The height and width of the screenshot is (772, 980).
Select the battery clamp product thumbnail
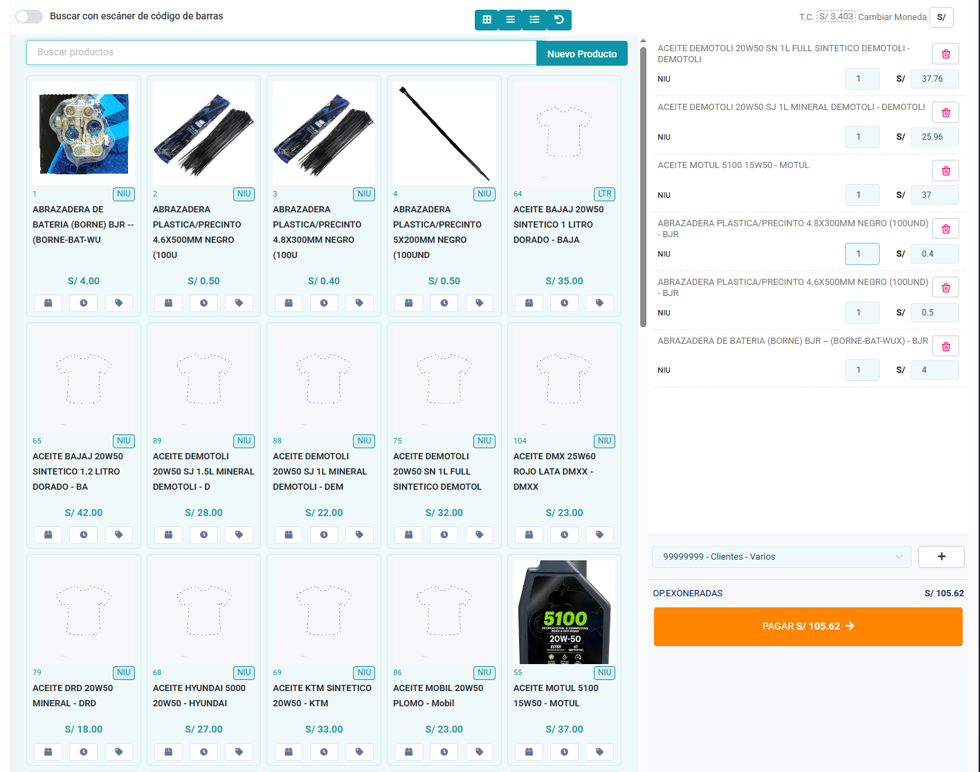tap(84, 133)
